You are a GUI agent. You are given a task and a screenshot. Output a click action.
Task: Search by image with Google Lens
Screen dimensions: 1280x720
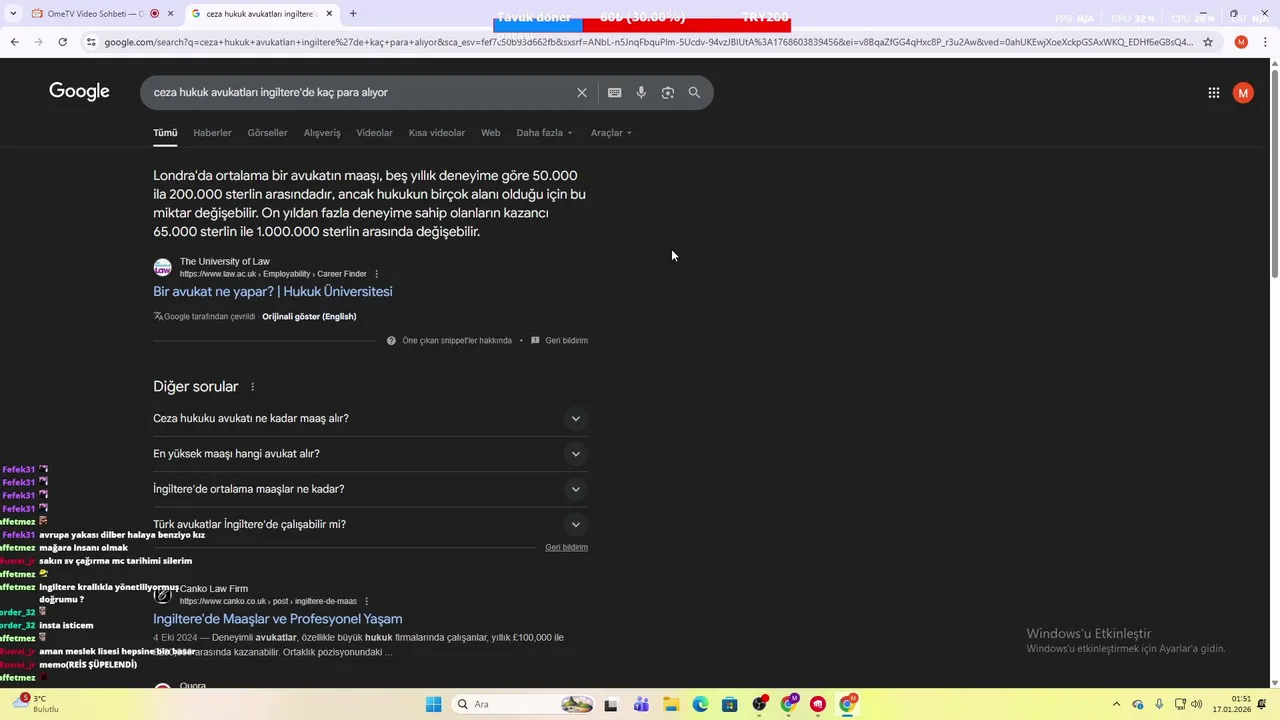tap(668, 92)
